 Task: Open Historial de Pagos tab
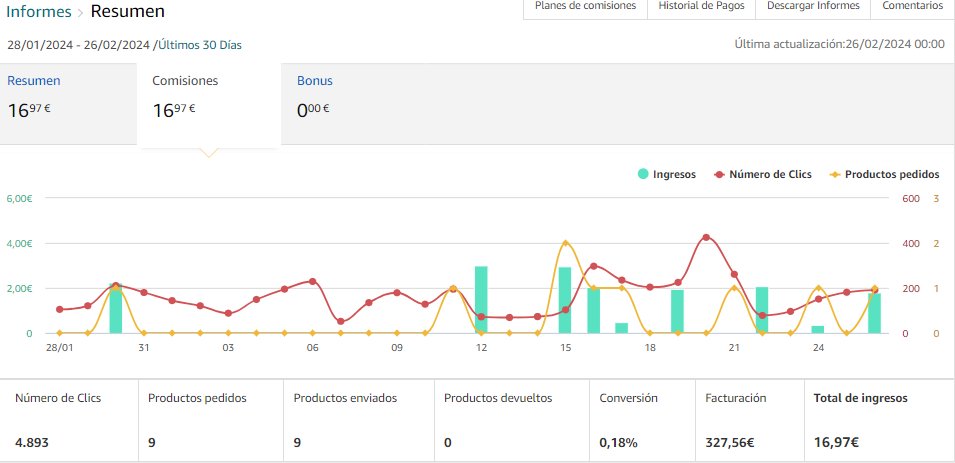(x=701, y=7)
